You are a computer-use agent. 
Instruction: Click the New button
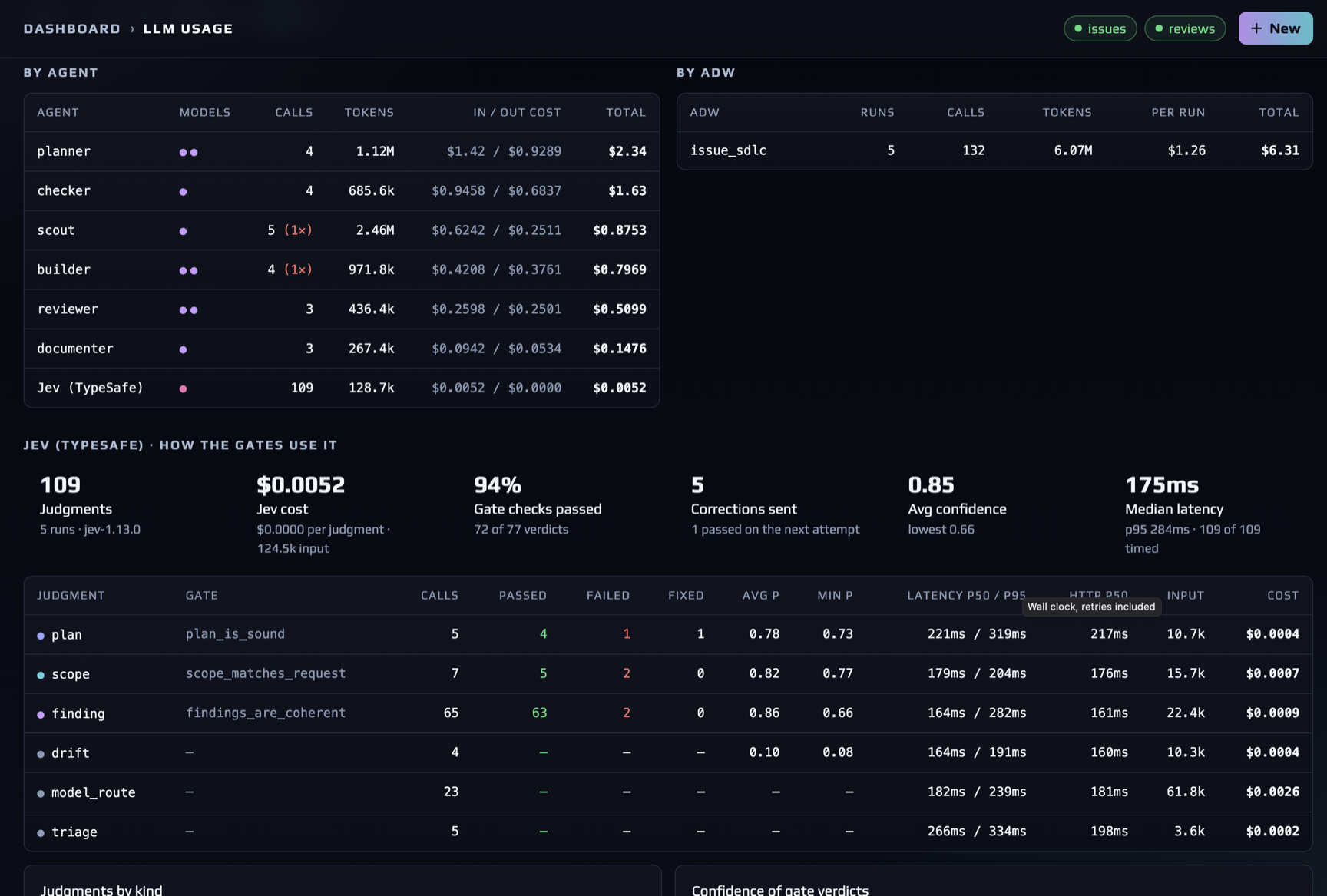[x=1275, y=28]
